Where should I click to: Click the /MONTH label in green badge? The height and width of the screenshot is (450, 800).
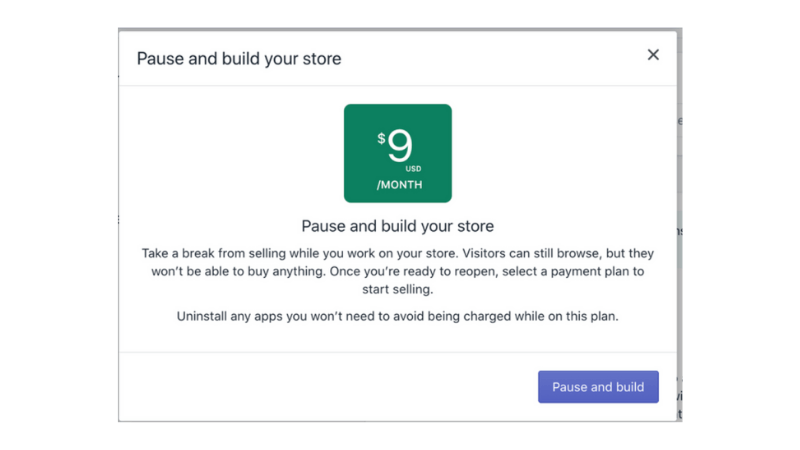[399, 185]
